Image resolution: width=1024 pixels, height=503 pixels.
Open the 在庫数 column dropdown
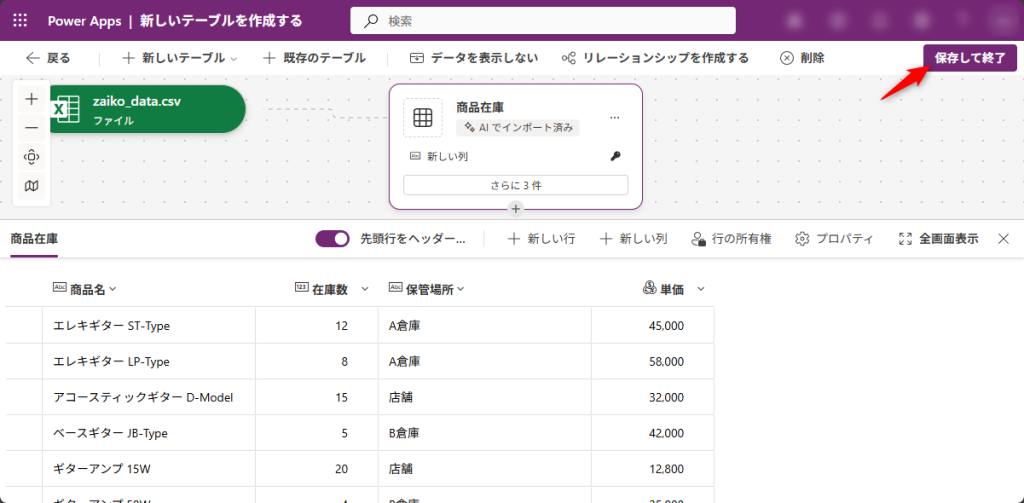click(365, 289)
